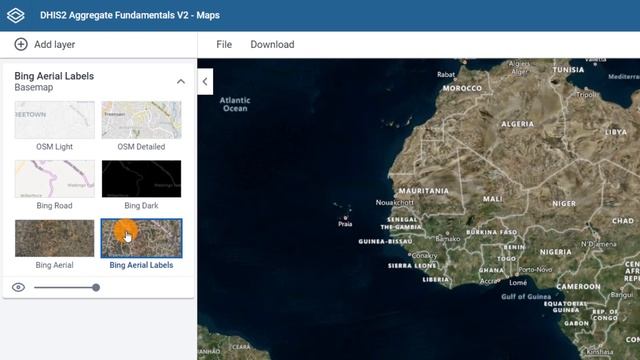The width and height of the screenshot is (640, 360).
Task: Click the Nouakchott city label
Action: 395,202
